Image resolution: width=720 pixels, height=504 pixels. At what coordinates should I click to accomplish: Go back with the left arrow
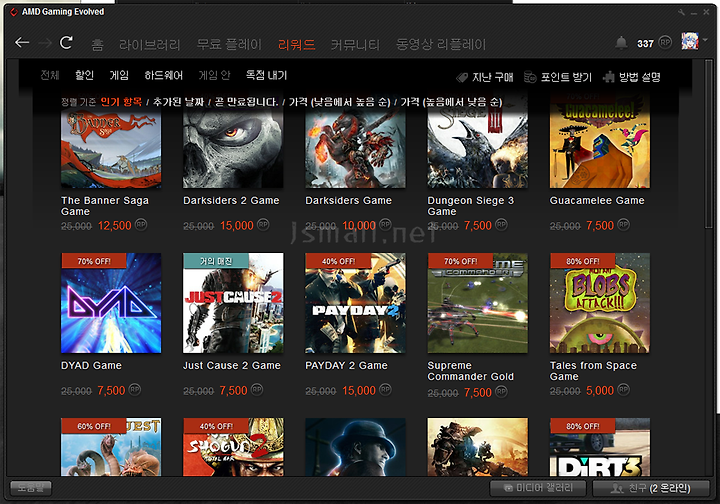pyautogui.click(x=22, y=43)
